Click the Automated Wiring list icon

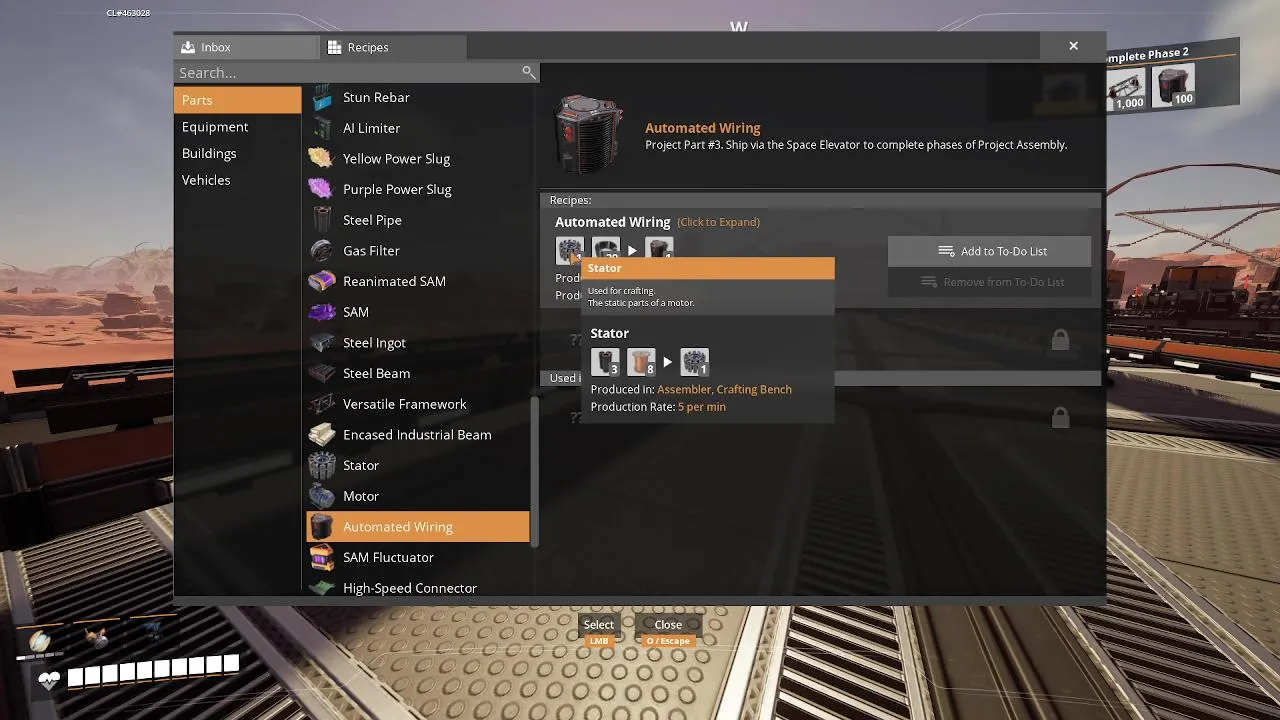pyautogui.click(x=321, y=527)
